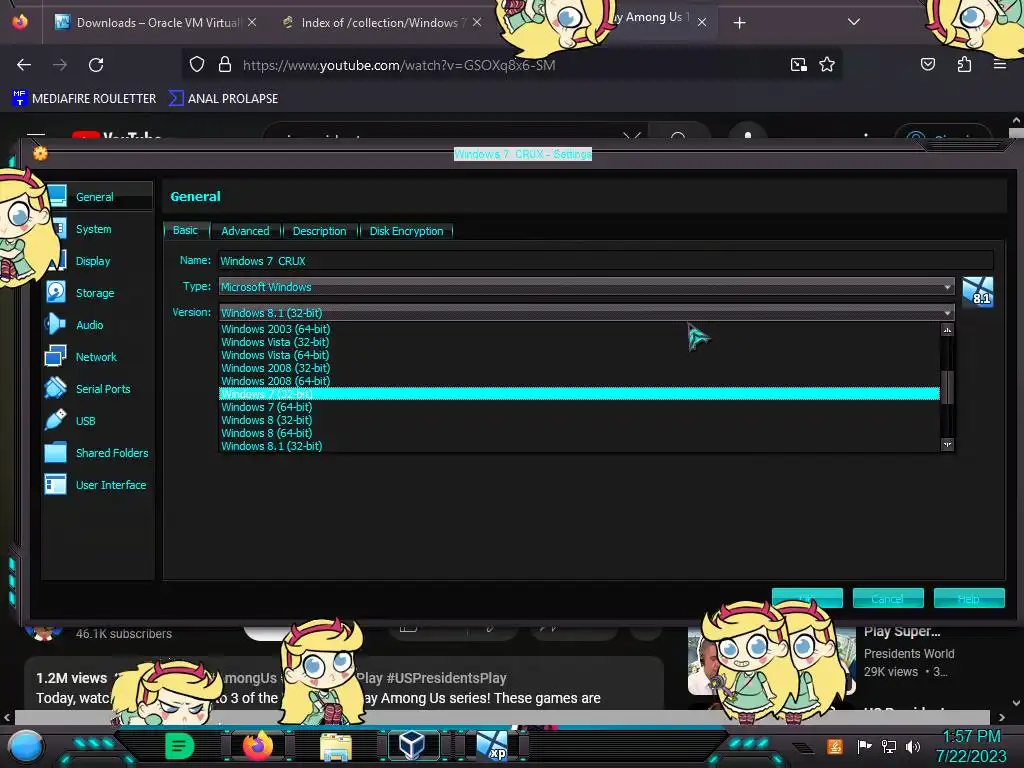The width and height of the screenshot is (1024, 768).
Task: Click the Cancel button in settings
Action: click(888, 598)
